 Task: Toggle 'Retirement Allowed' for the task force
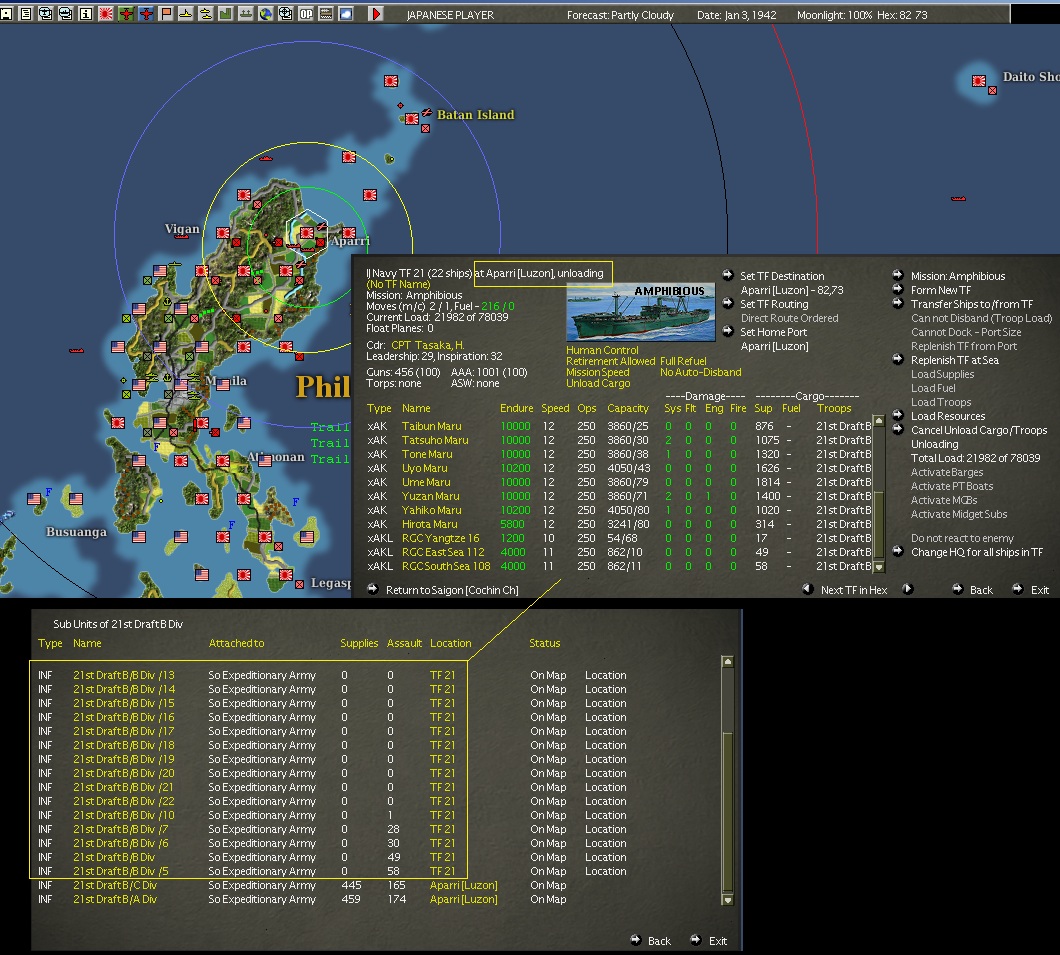pyautogui.click(x=610, y=361)
